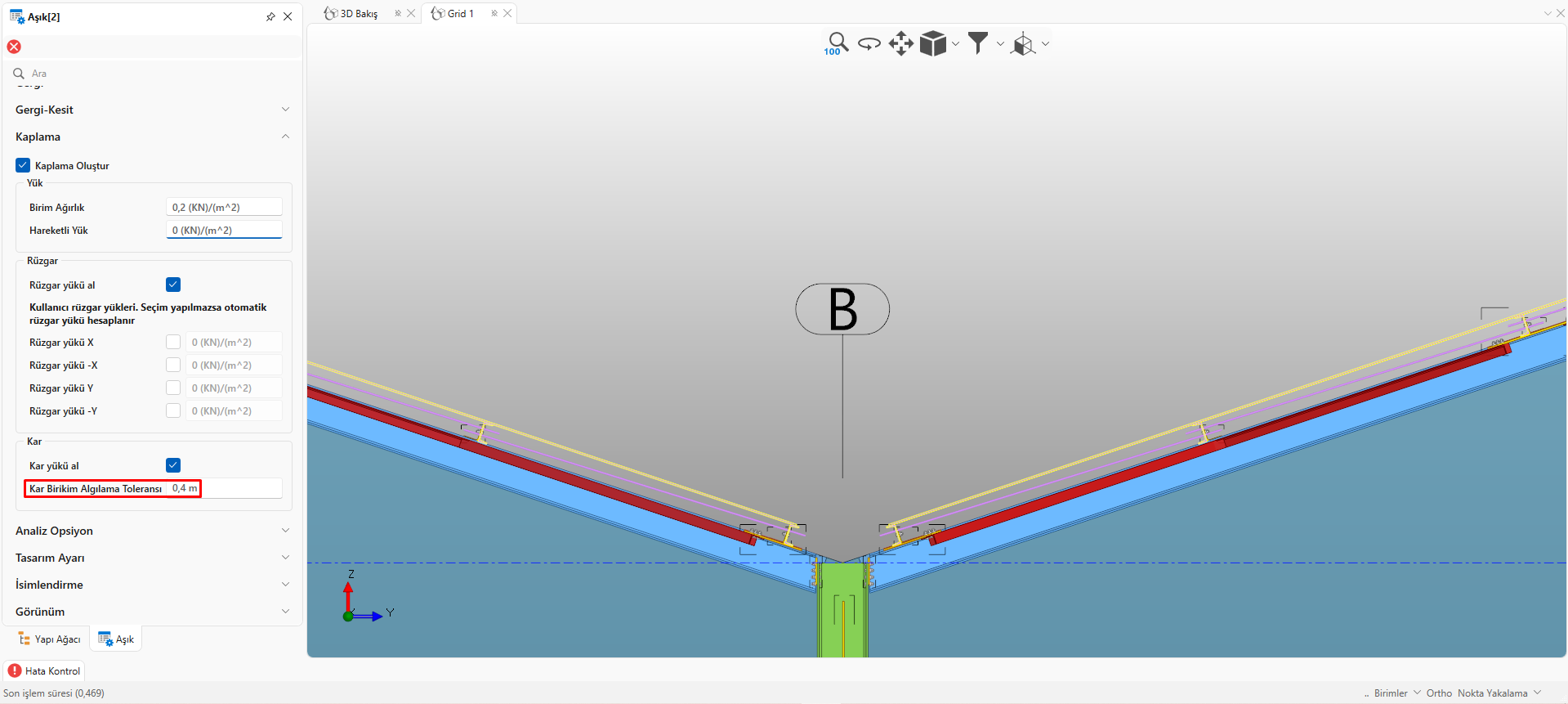Image resolution: width=1568 pixels, height=704 pixels.
Task: Enable the Rüzgar yükü -Y checkbox
Action: tap(173, 410)
